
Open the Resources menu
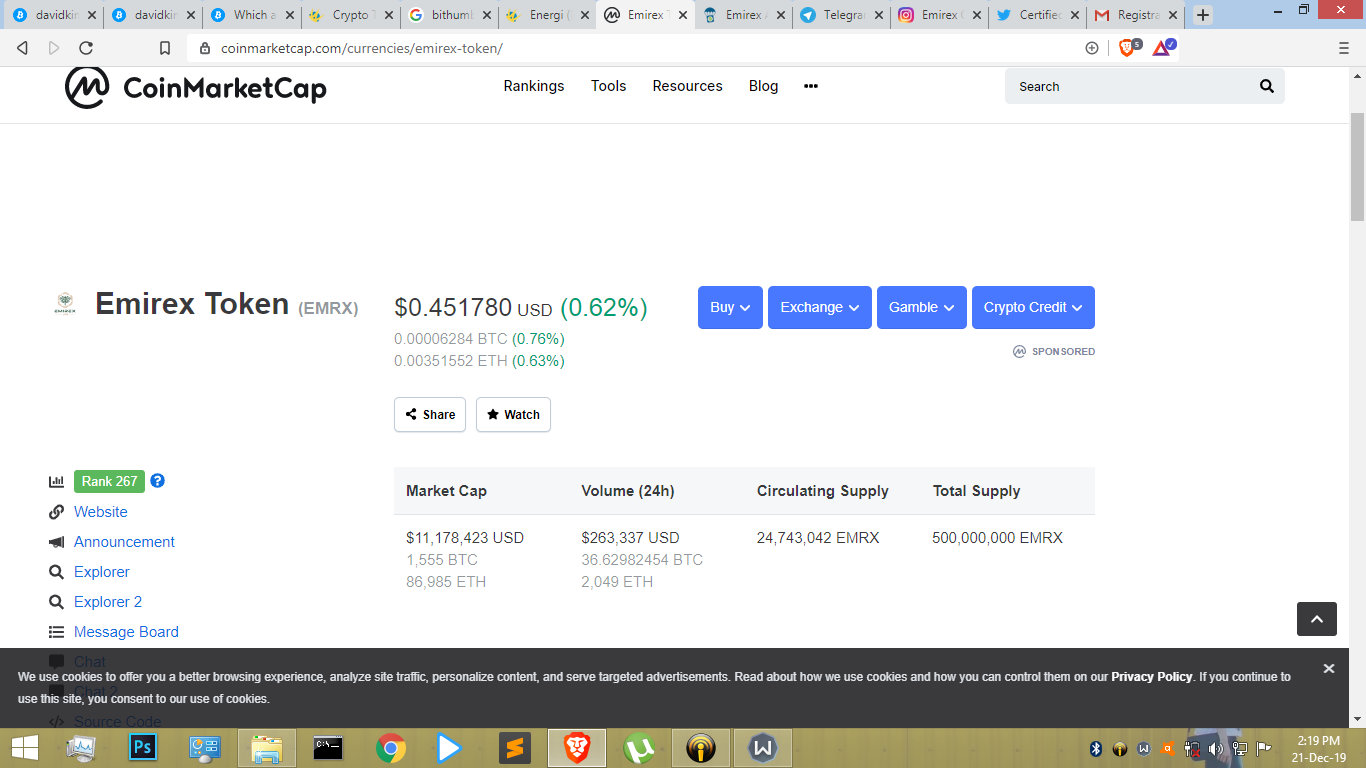pyautogui.click(x=687, y=86)
